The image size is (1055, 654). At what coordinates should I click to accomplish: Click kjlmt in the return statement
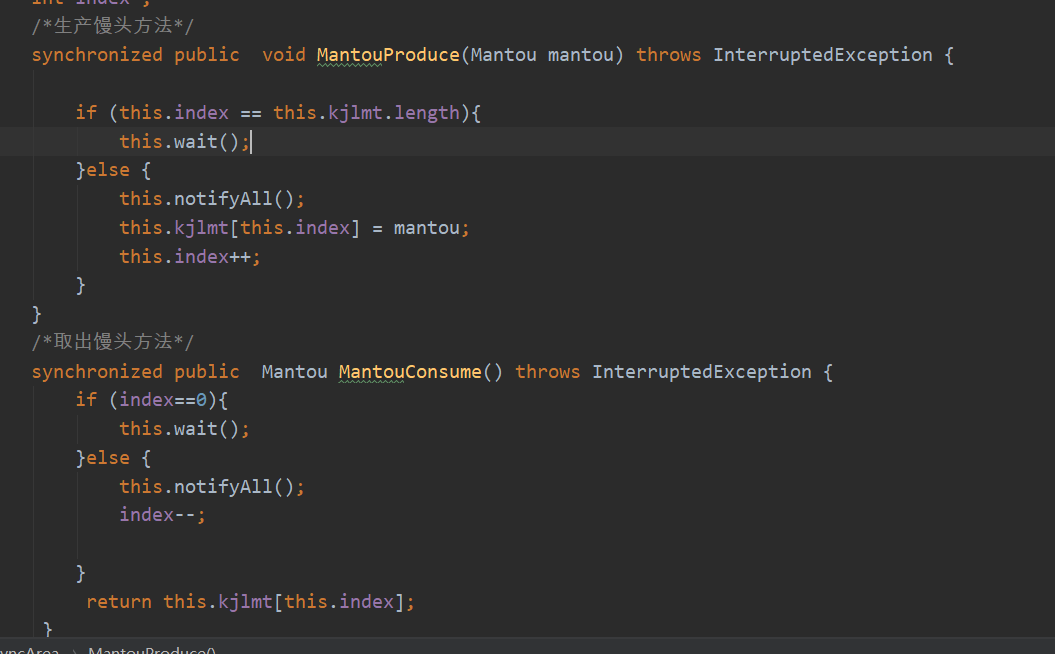(x=245, y=602)
